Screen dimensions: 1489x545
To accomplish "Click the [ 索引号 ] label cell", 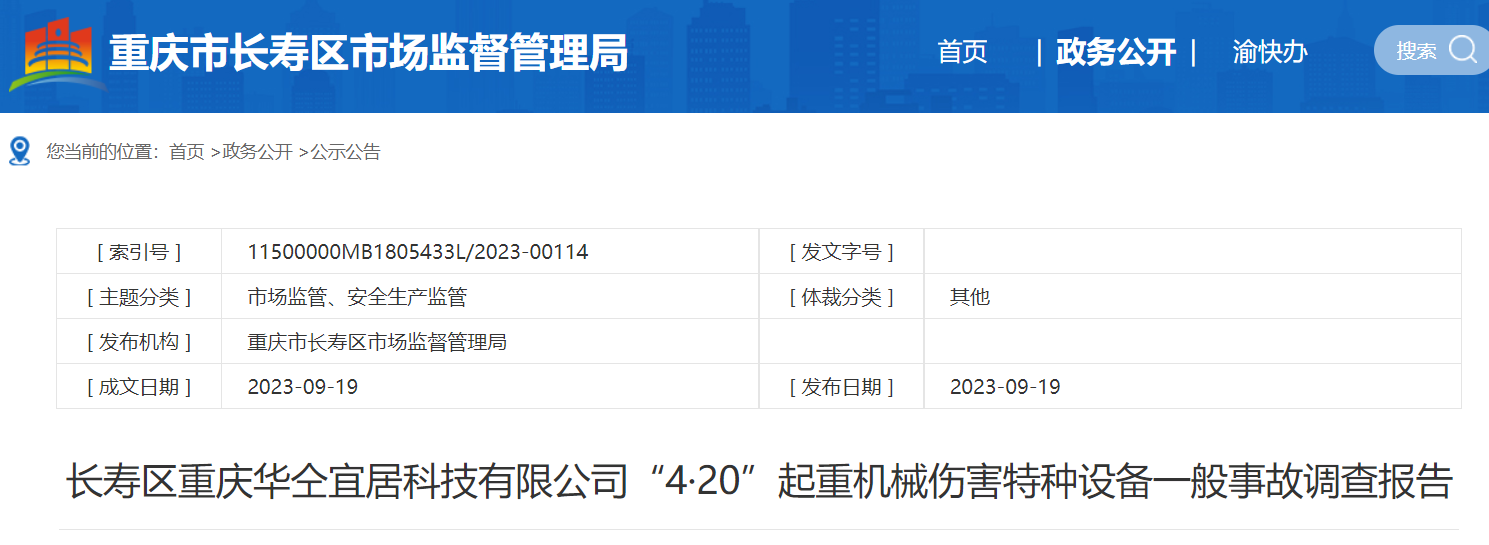I will 139,252.
